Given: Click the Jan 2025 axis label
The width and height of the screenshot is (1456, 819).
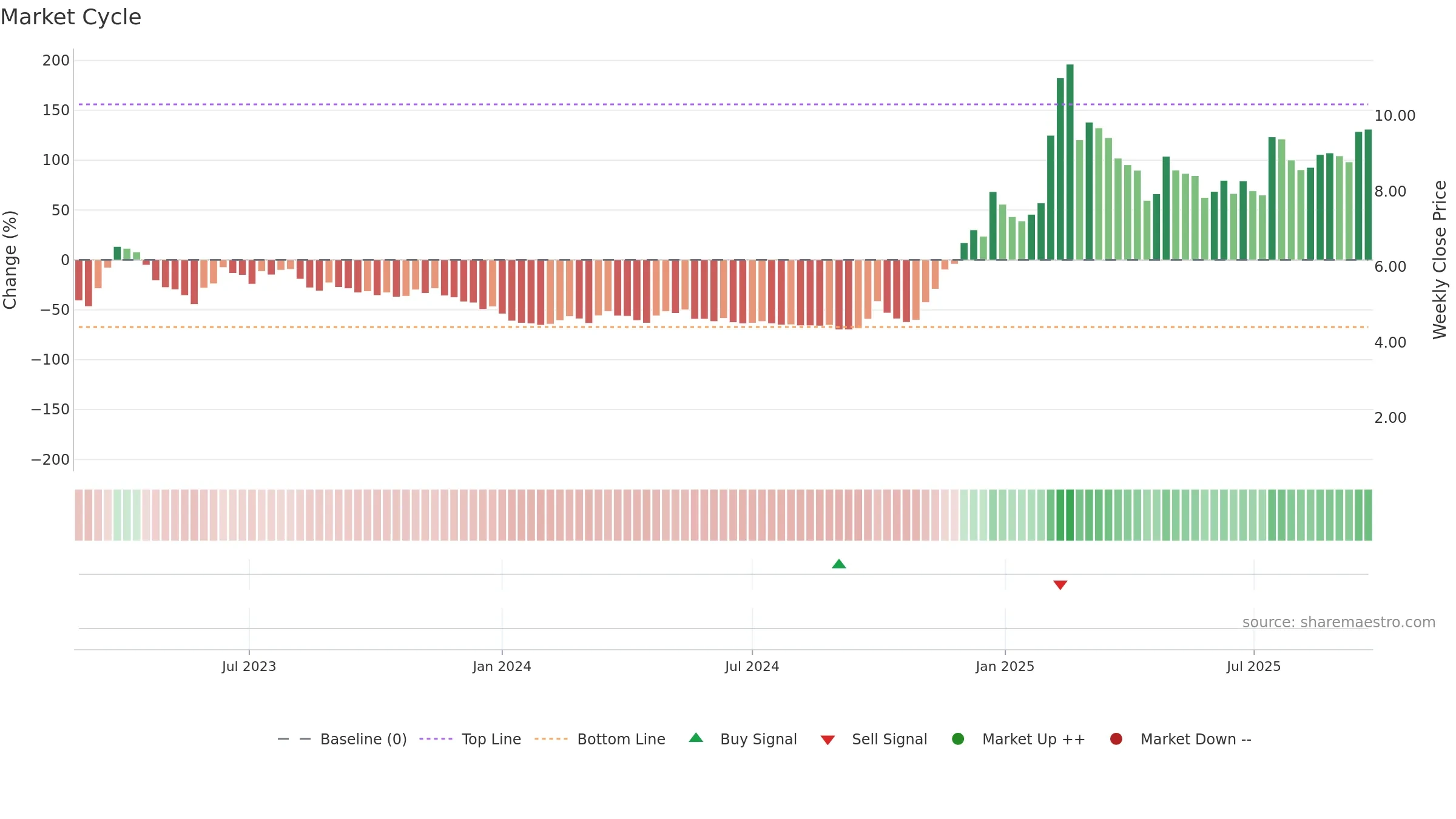Looking at the screenshot, I should 1005,667.
